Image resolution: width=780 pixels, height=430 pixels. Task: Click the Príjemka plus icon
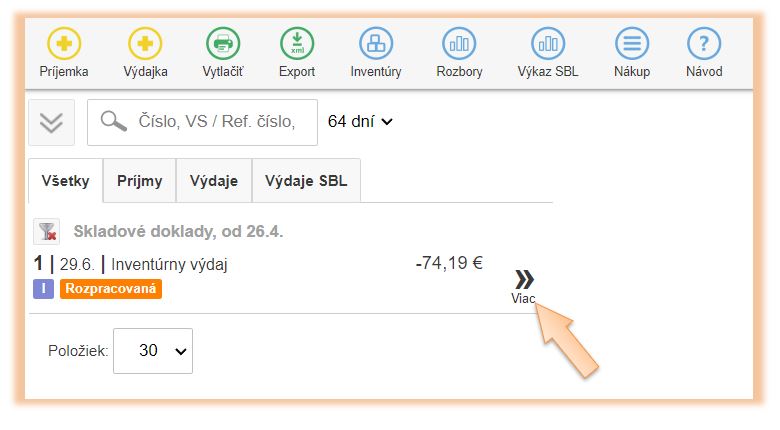(64, 44)
